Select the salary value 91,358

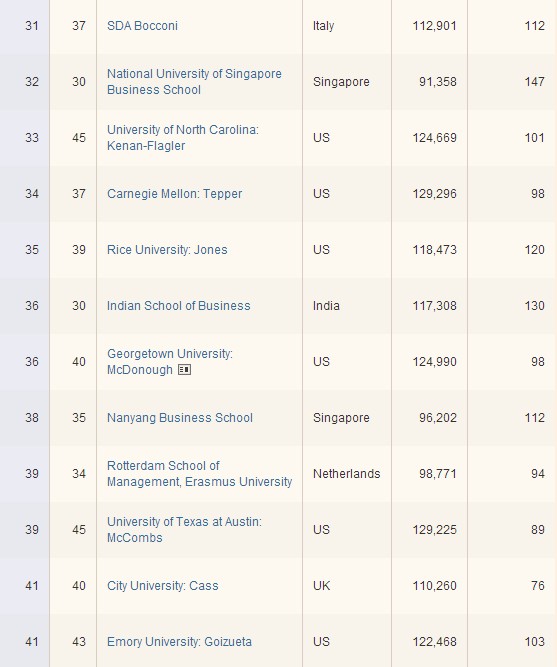(x=438, y=82)
